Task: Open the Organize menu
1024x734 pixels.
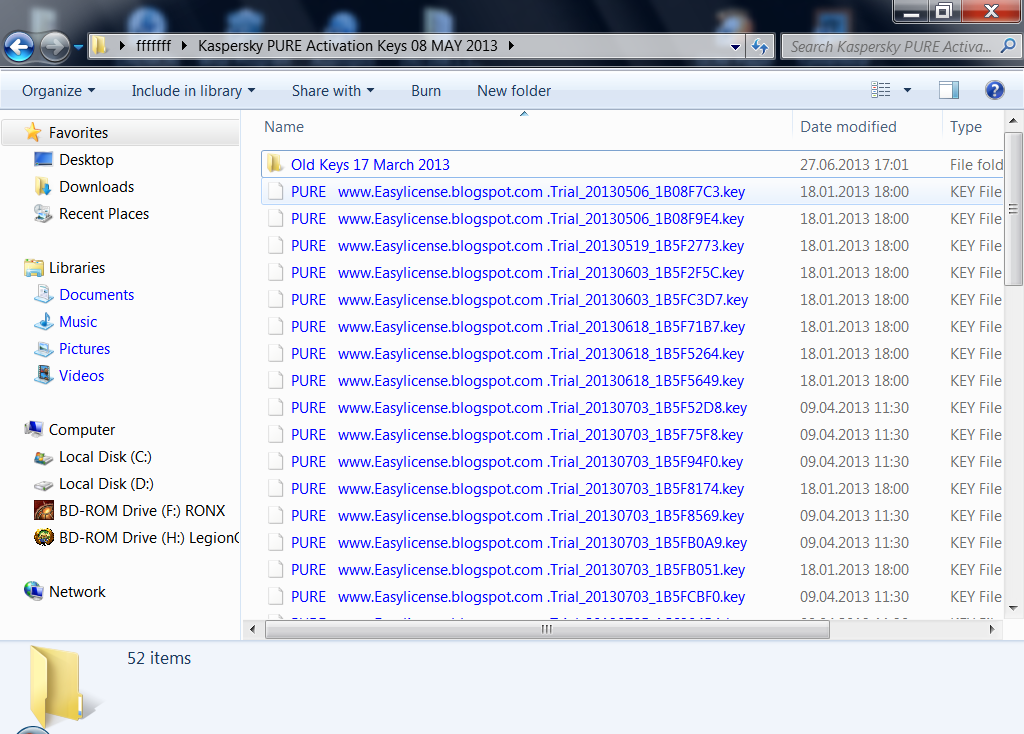Action: (x=58, y=91)
